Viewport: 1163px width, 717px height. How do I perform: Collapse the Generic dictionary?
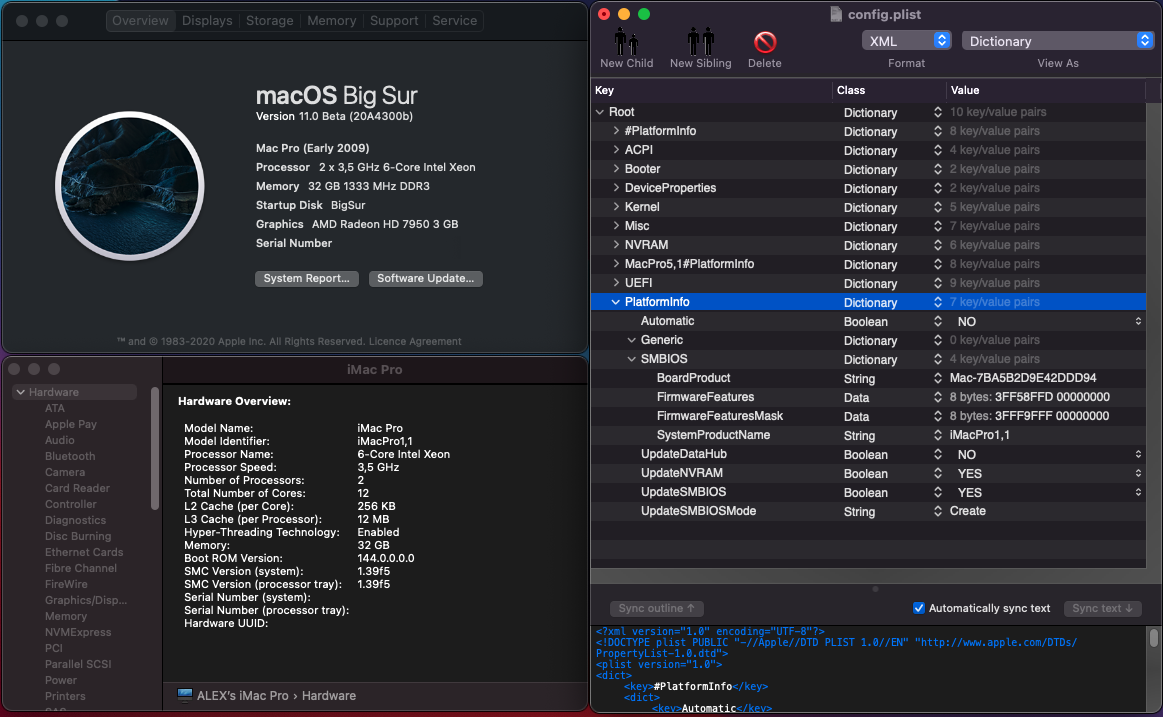pyautogui.click(x=631, y=340)
